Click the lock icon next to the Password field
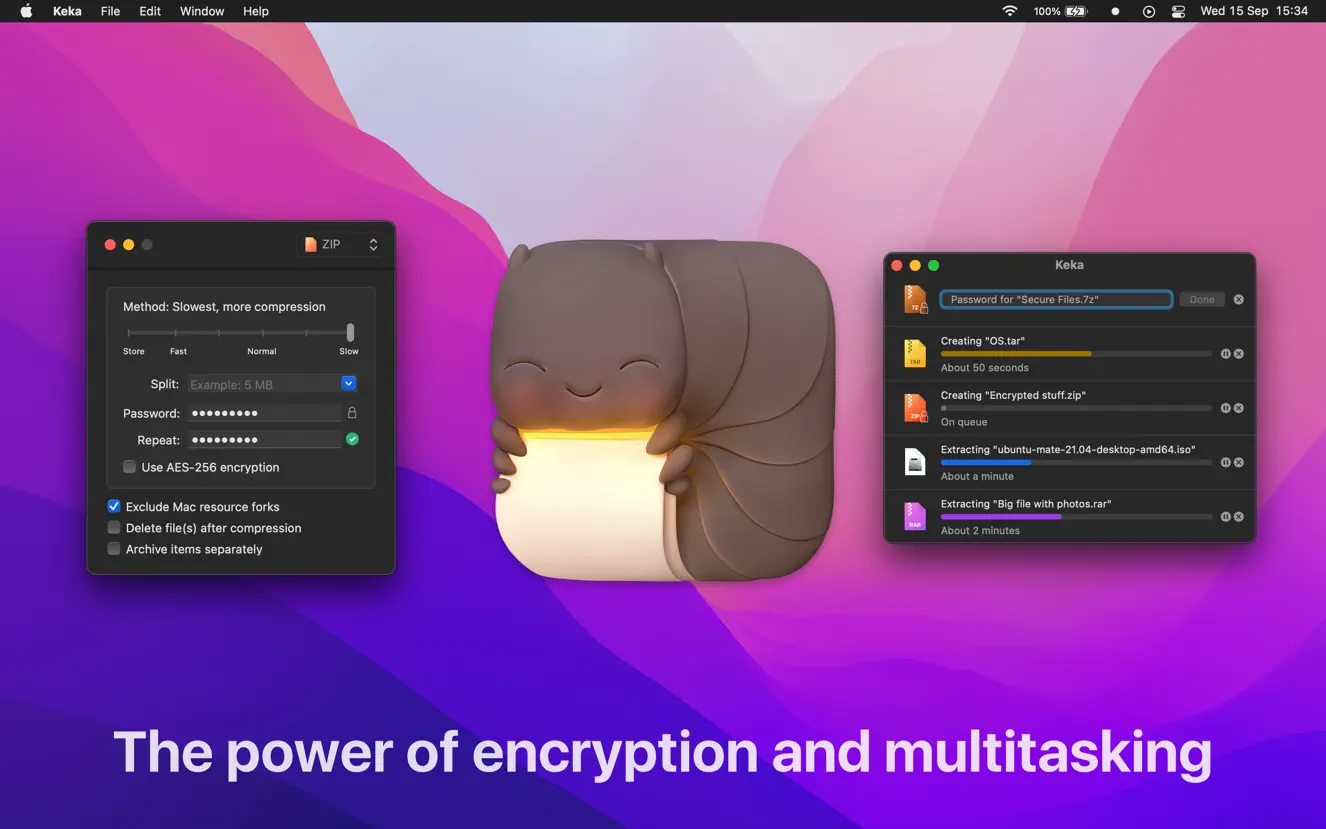This screenshot has height=829, width=1326. 352,413
